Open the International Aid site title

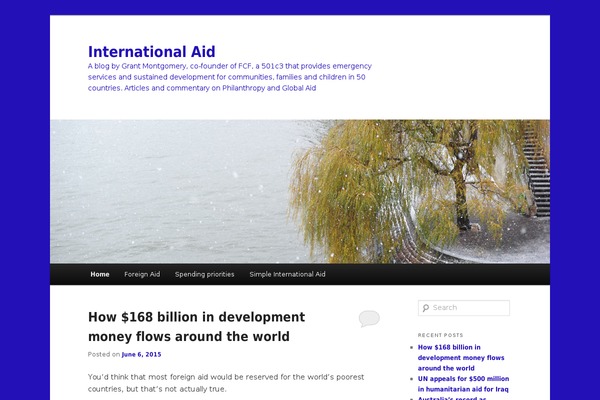tap(152, 52)
